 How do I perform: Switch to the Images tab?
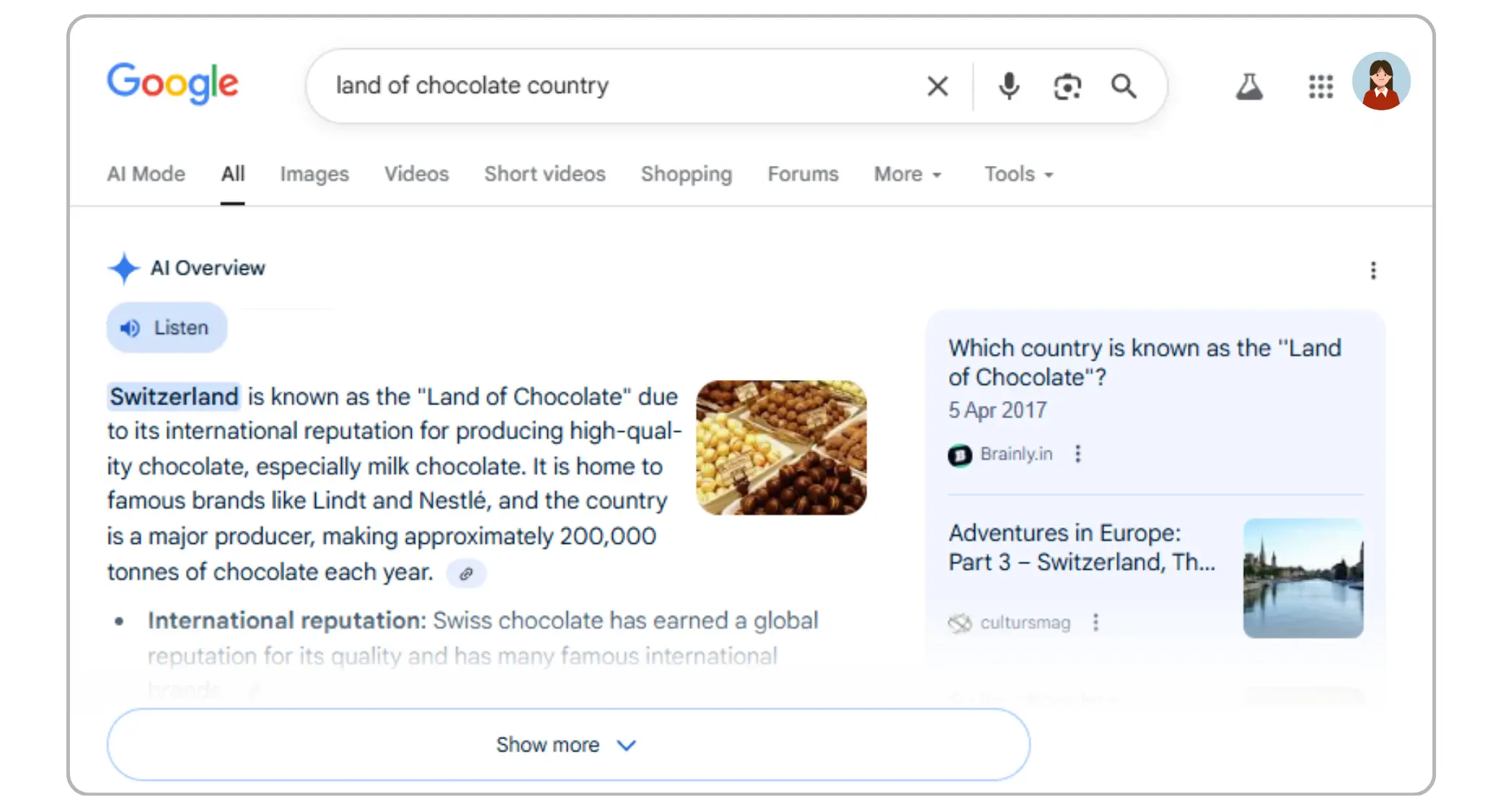314,174
